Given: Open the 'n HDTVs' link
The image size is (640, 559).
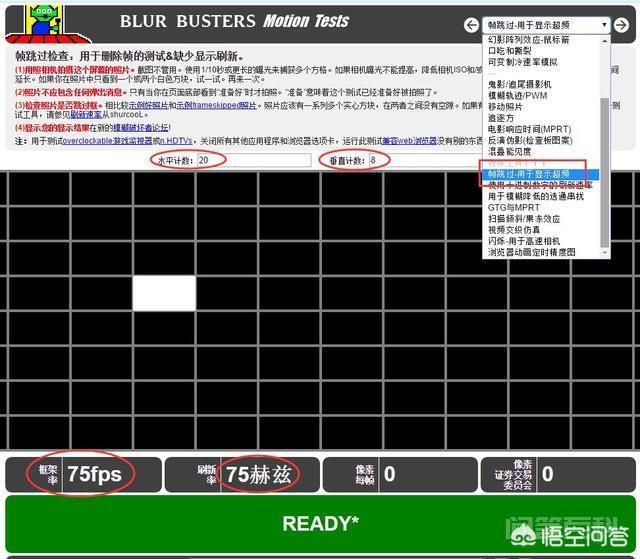Looking at the screenshot, I should tap(176, 141).
